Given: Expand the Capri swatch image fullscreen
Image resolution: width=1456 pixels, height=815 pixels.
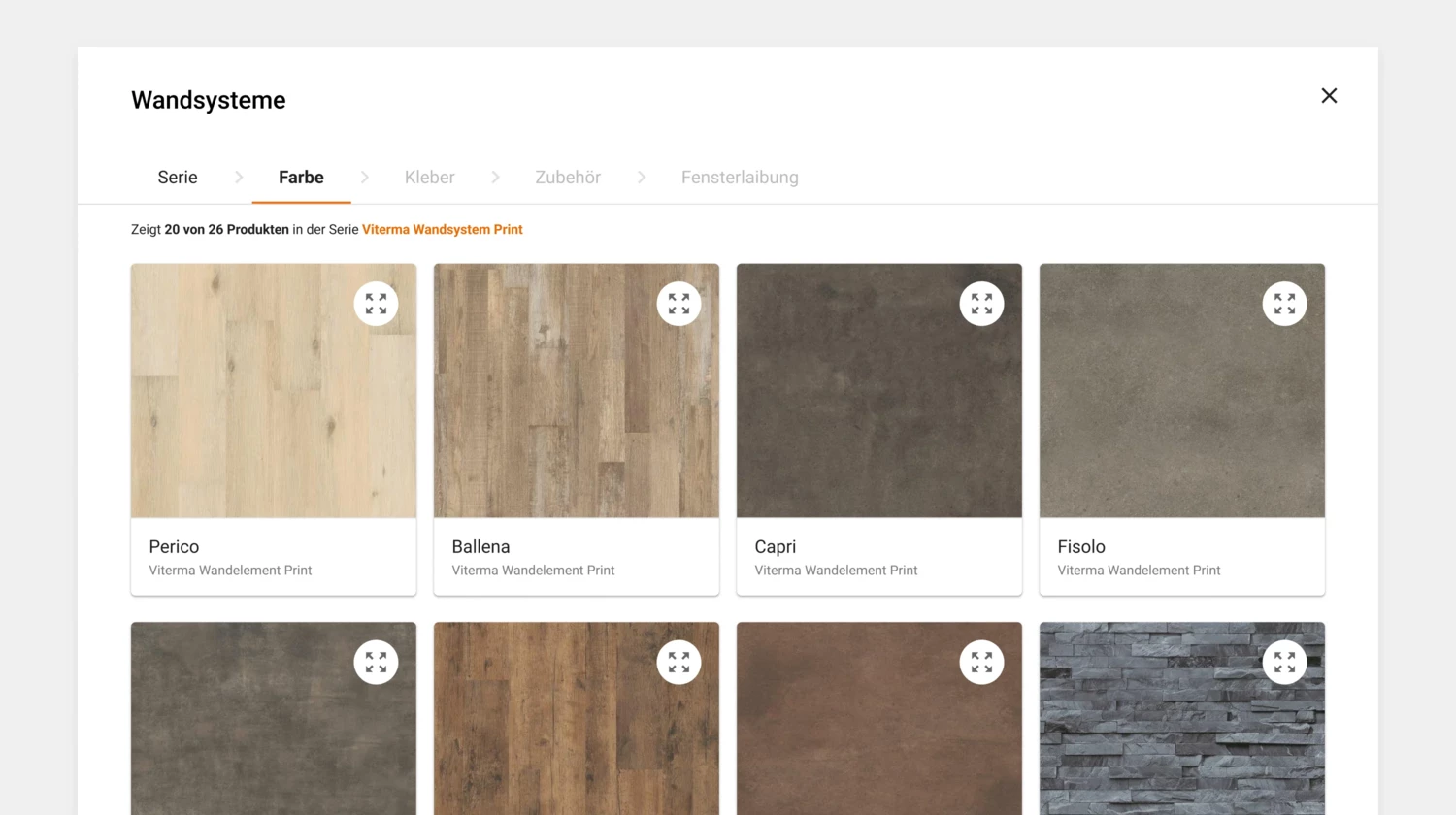Looking at the screenshot, I should pyautogui.click(x=981, y=304).
